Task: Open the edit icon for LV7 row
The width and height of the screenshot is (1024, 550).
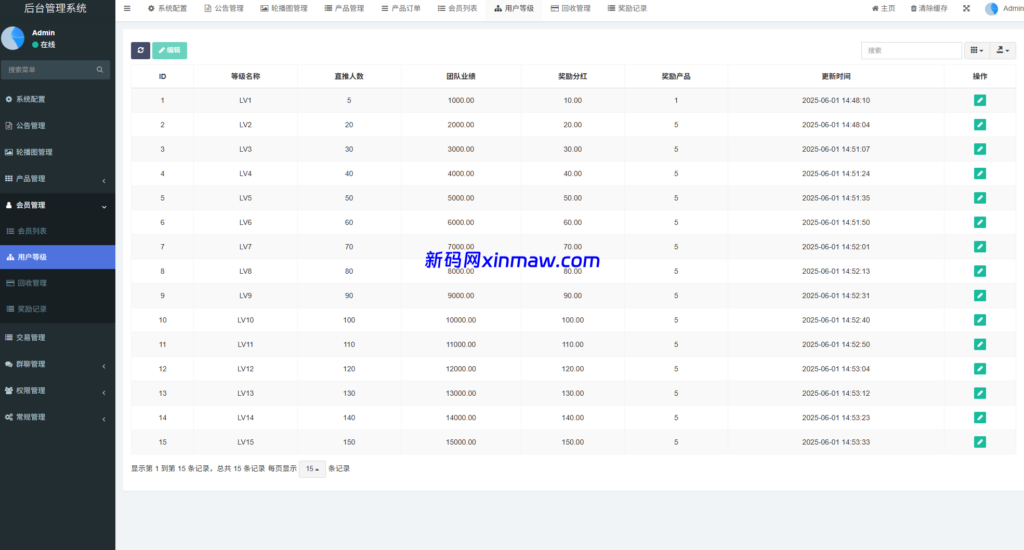Action: 980,247
